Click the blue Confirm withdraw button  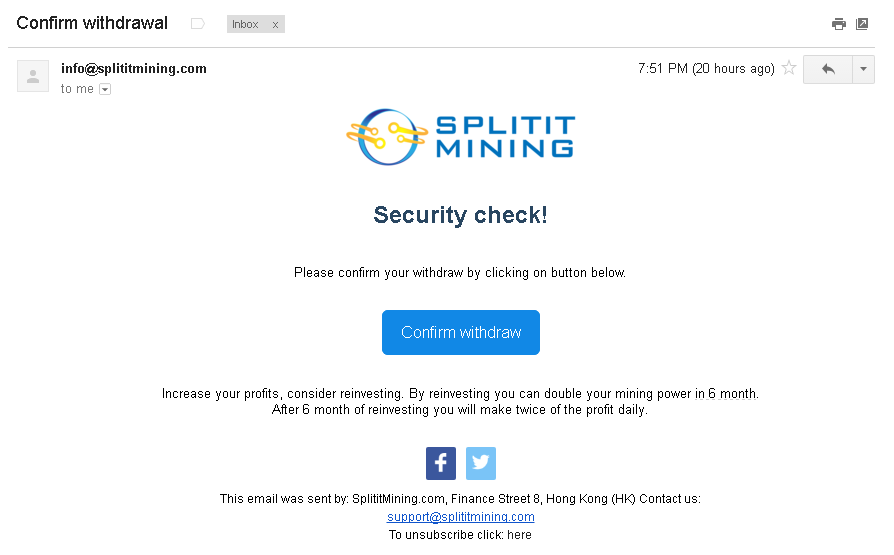[461, 332]
